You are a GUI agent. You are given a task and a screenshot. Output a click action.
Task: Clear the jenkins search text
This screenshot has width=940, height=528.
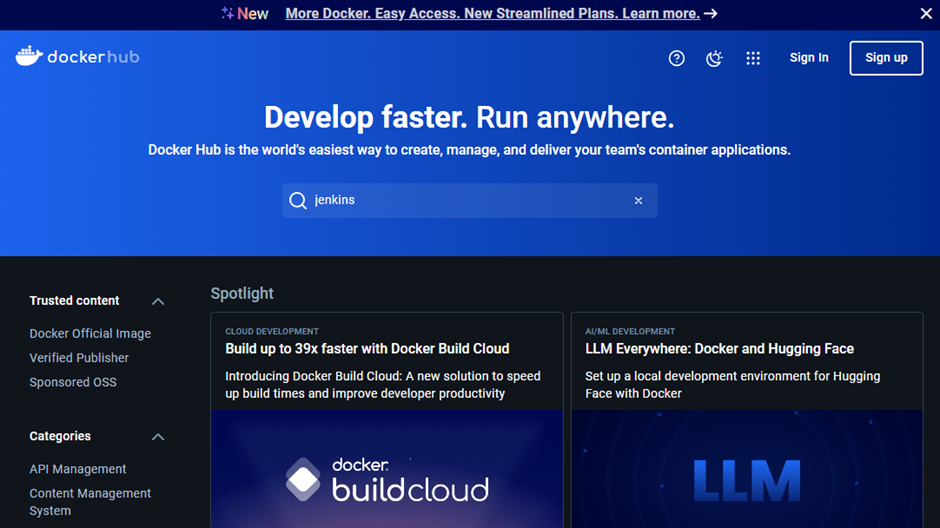[x=638, y=201]
